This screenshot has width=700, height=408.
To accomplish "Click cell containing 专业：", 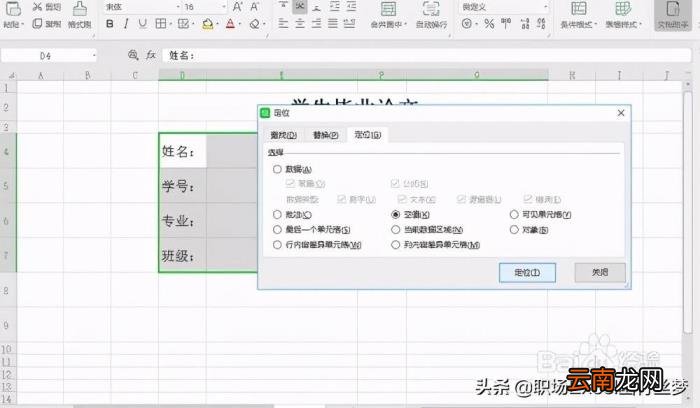I will pyautogui.click(x=183, y=221).
